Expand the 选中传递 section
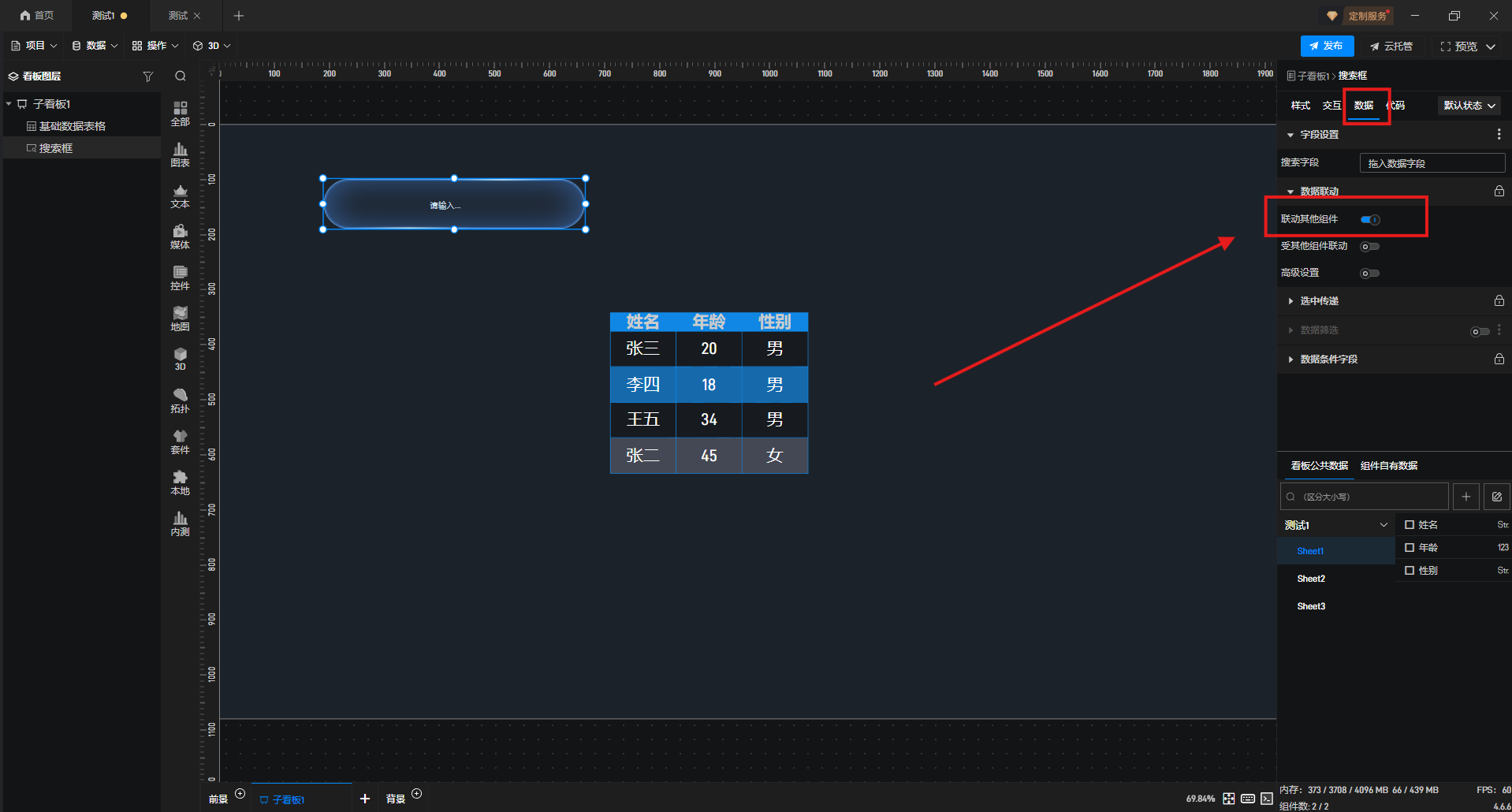Viewport: 1512px width, 812px height. pos(1319,301)
